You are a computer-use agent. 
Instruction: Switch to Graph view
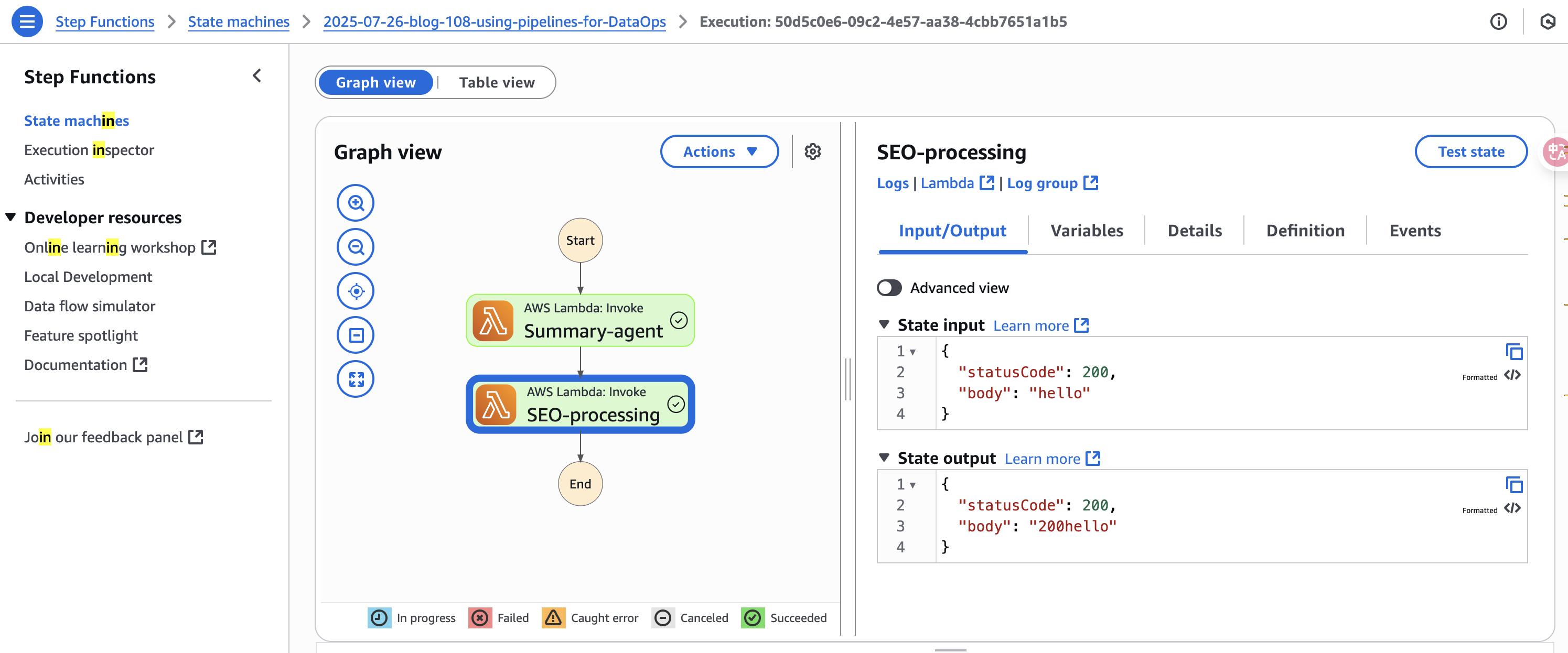coord(375,82)
